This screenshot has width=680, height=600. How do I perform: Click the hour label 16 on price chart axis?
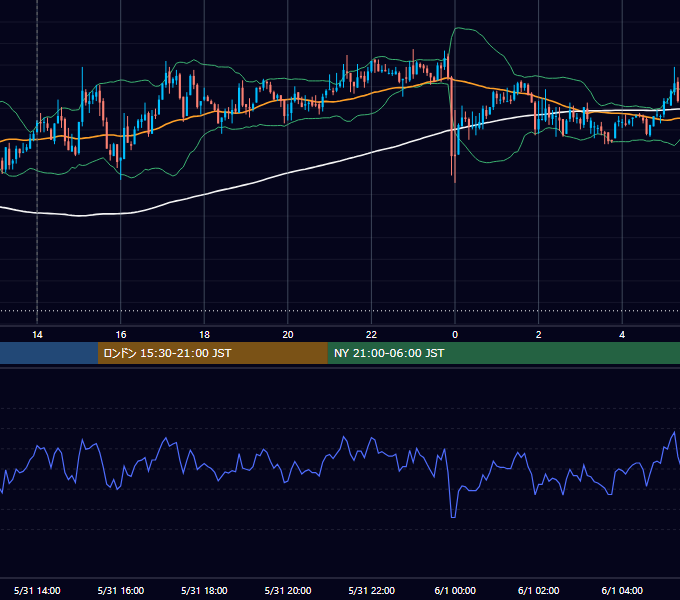[121, 335]
